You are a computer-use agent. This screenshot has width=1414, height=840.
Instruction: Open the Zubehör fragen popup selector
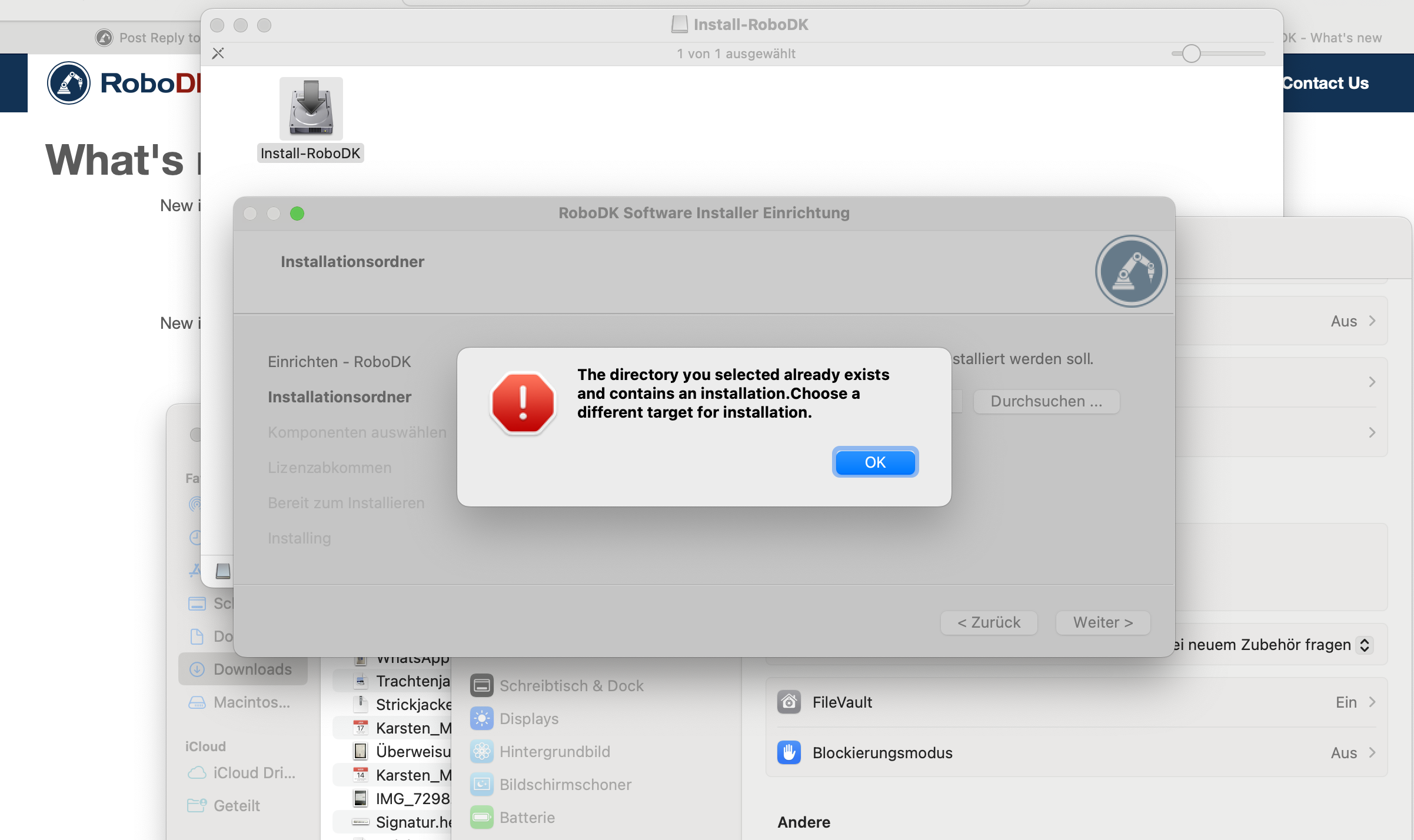1364,645
